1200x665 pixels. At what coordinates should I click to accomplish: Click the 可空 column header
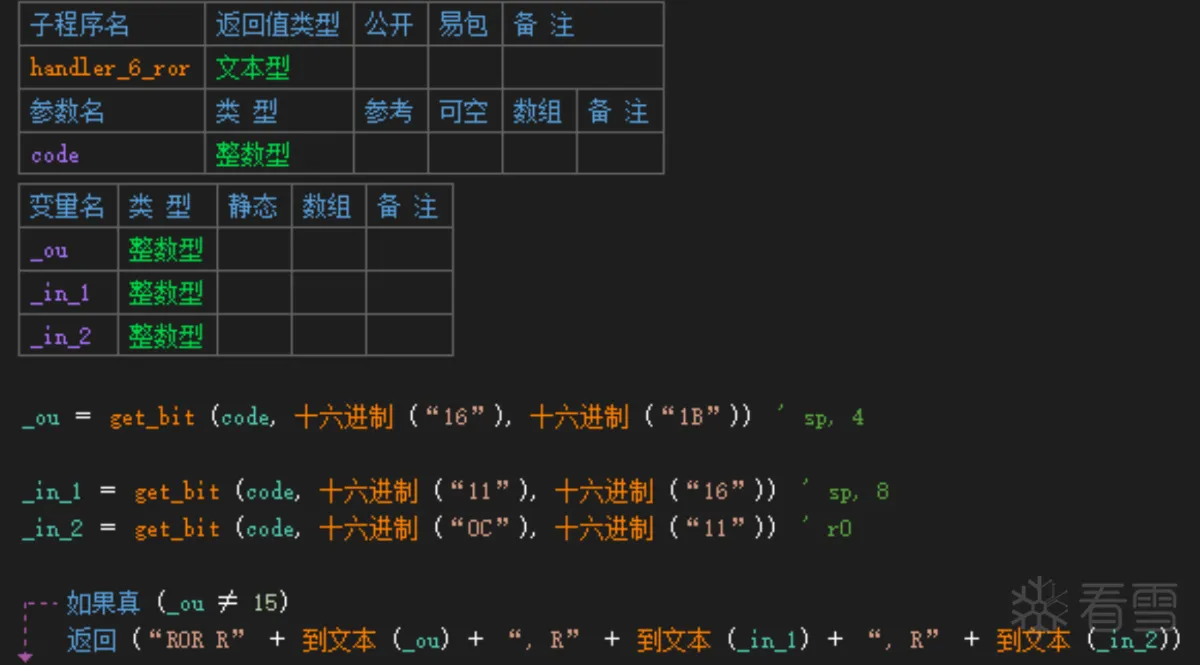[x=463, y=111]
